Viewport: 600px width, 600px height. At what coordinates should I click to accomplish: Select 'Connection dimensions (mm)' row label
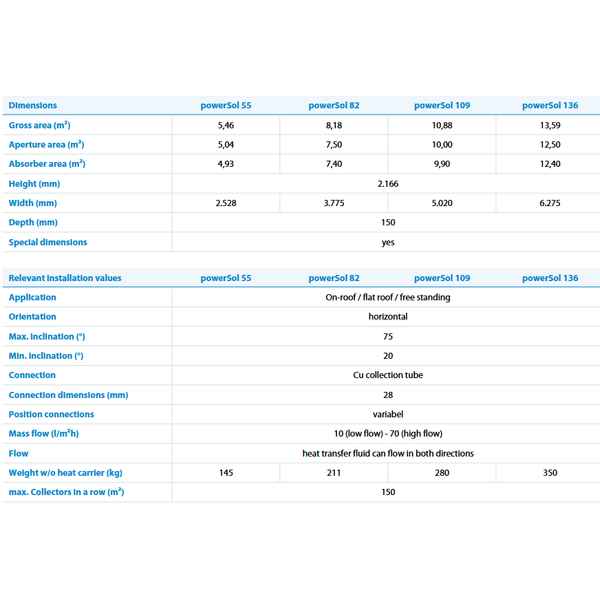(x=68, y=395)
